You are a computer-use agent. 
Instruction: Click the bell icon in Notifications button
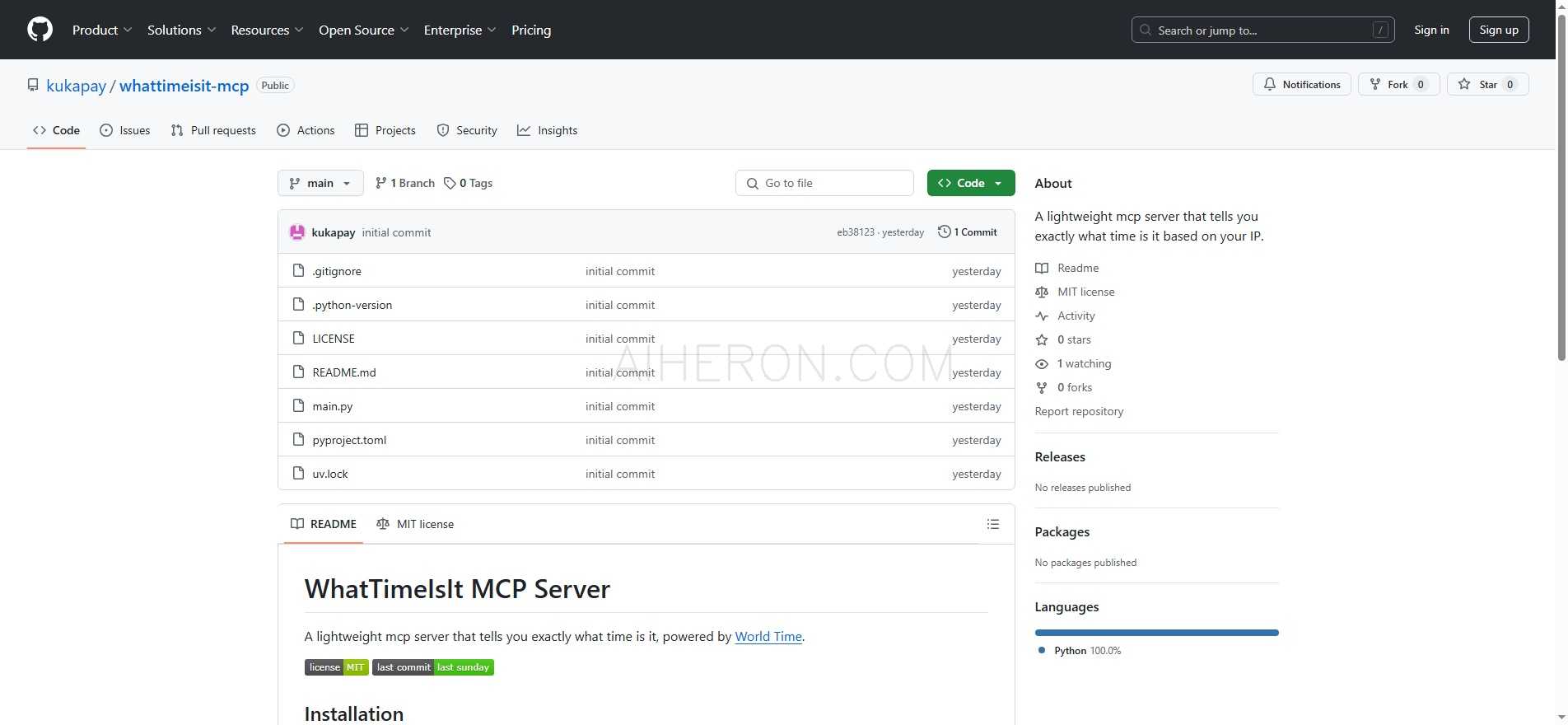[1270, 84]
